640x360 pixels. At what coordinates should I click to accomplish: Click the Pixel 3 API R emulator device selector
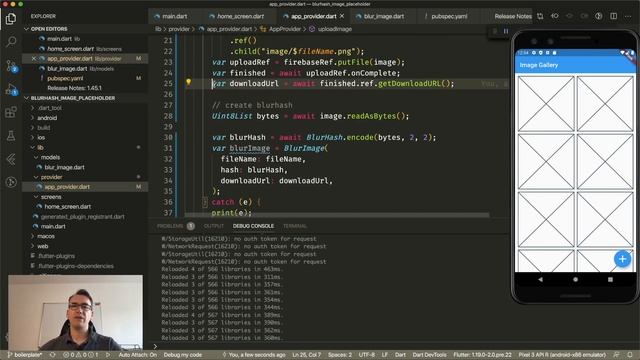(562, 355)
